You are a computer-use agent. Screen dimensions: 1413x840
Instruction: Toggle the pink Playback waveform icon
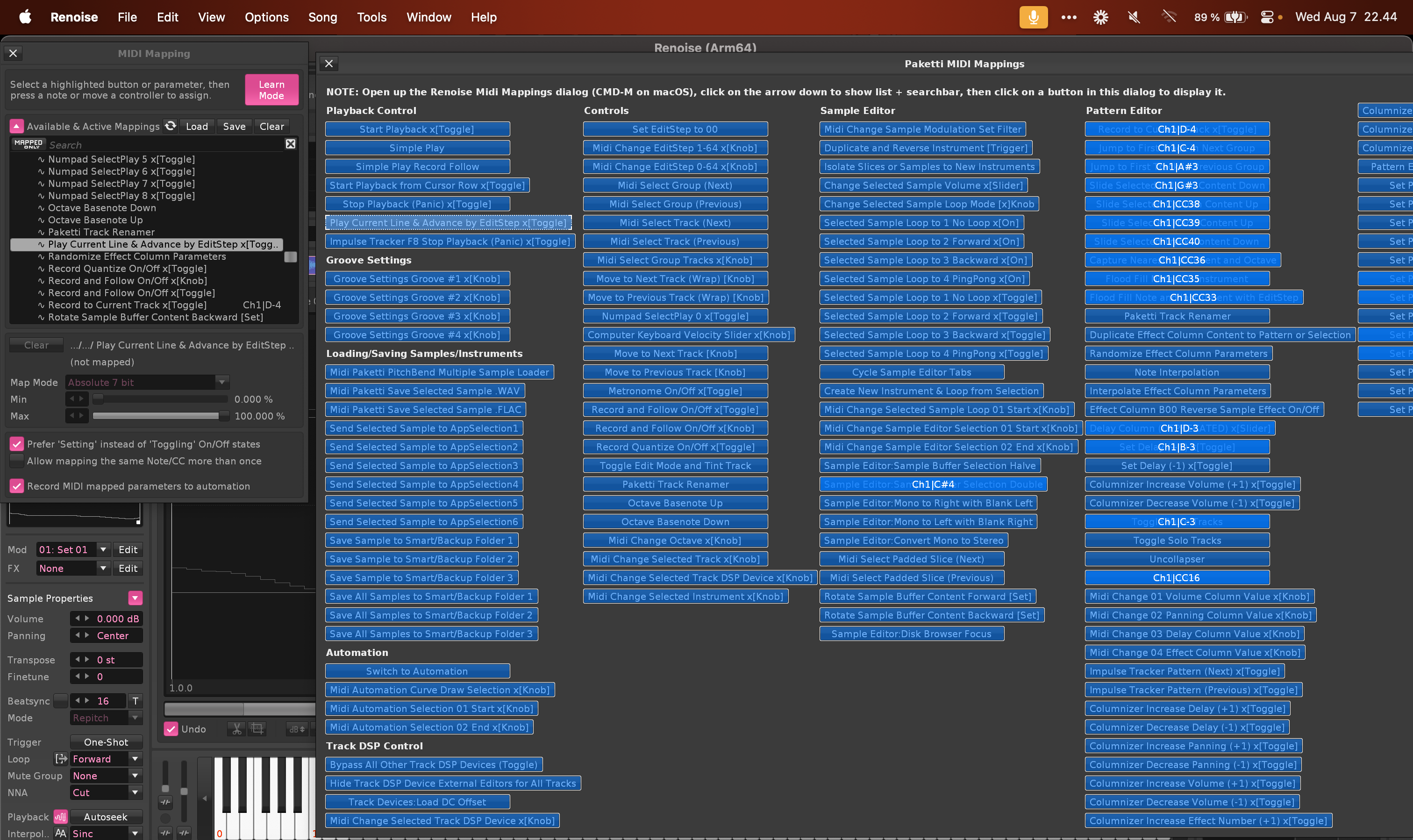pyautogui.click(x=61, y=816)
